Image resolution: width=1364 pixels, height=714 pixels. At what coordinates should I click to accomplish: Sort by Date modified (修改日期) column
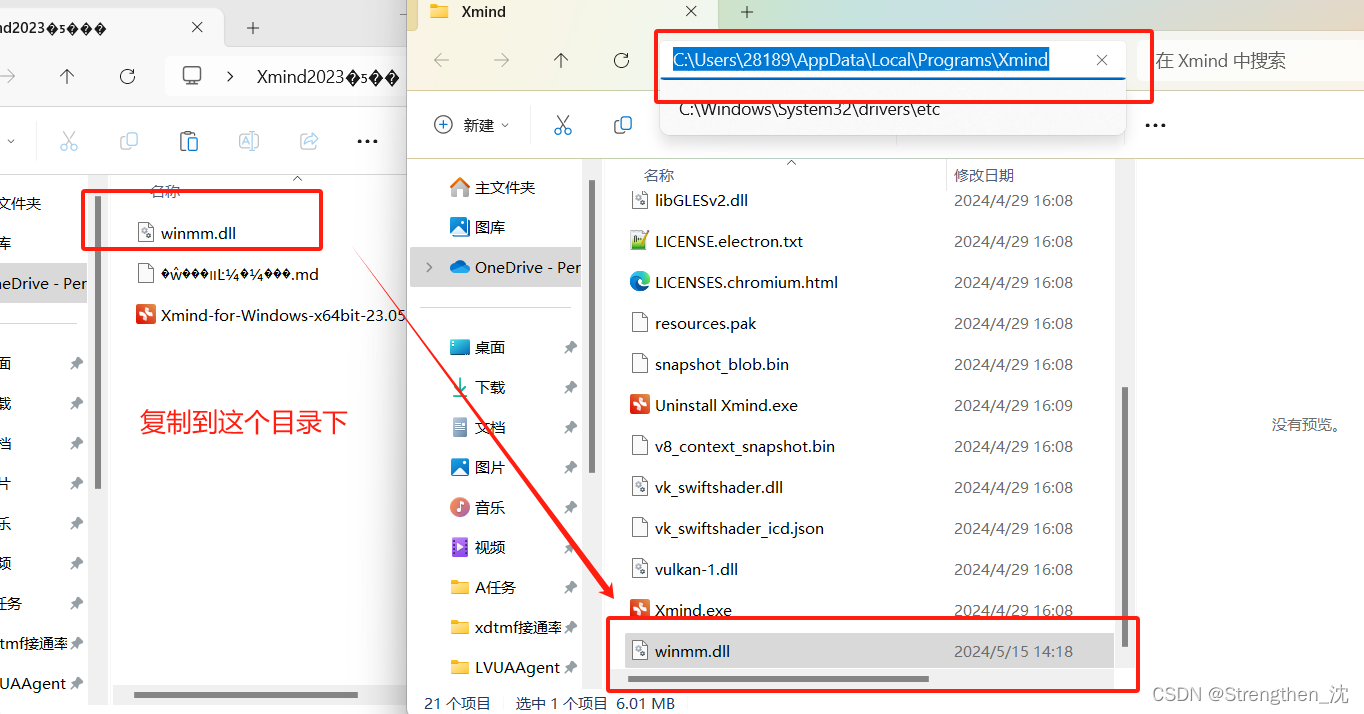coord(984,175)
